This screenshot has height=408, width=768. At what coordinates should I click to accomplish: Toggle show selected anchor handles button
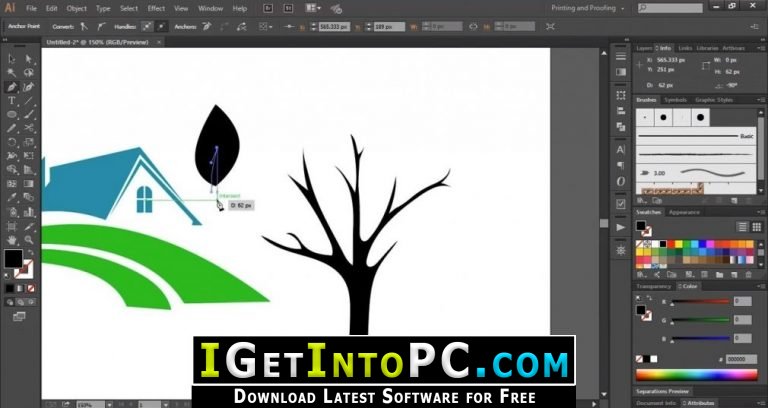coord(146,27)
